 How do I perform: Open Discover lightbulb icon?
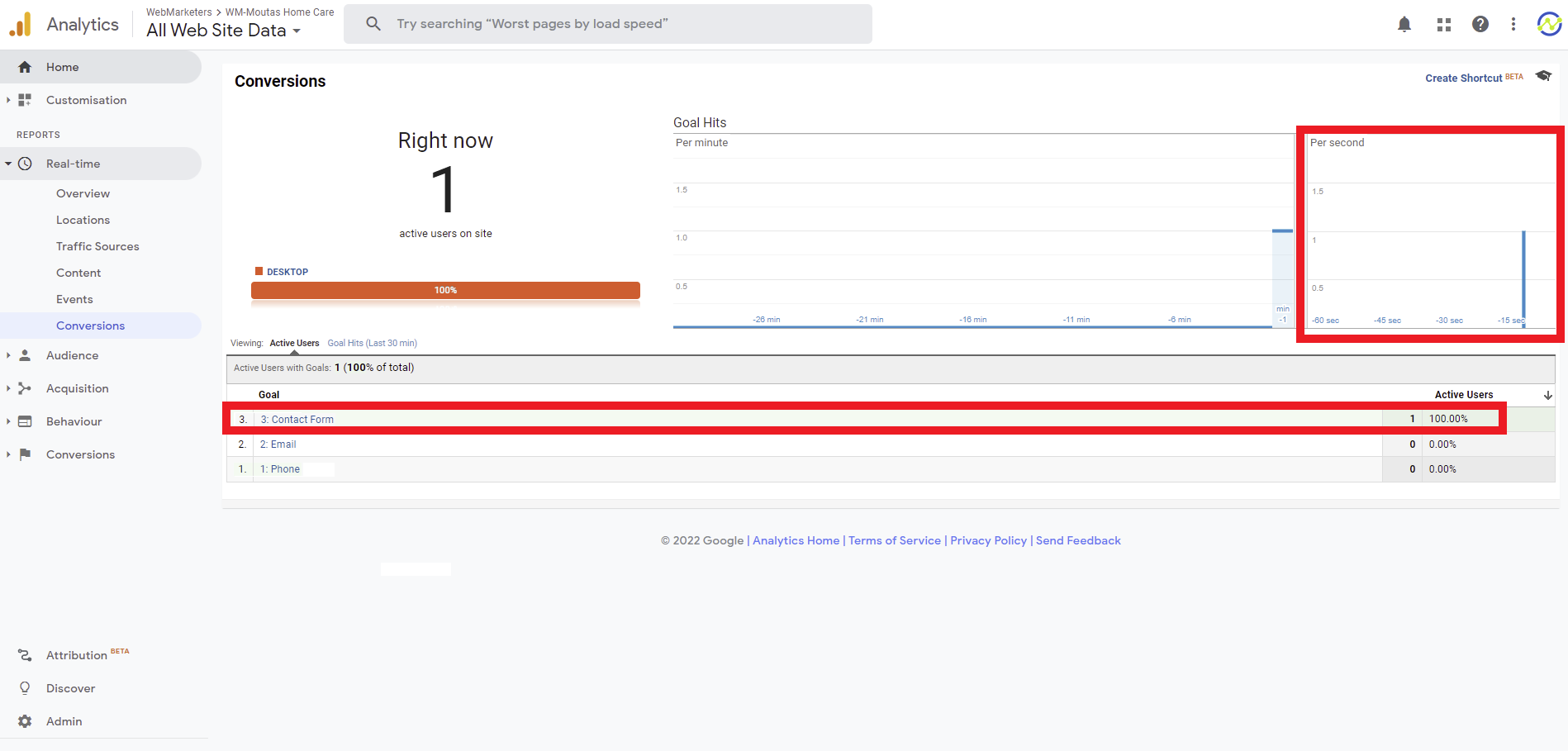(25, 688)
